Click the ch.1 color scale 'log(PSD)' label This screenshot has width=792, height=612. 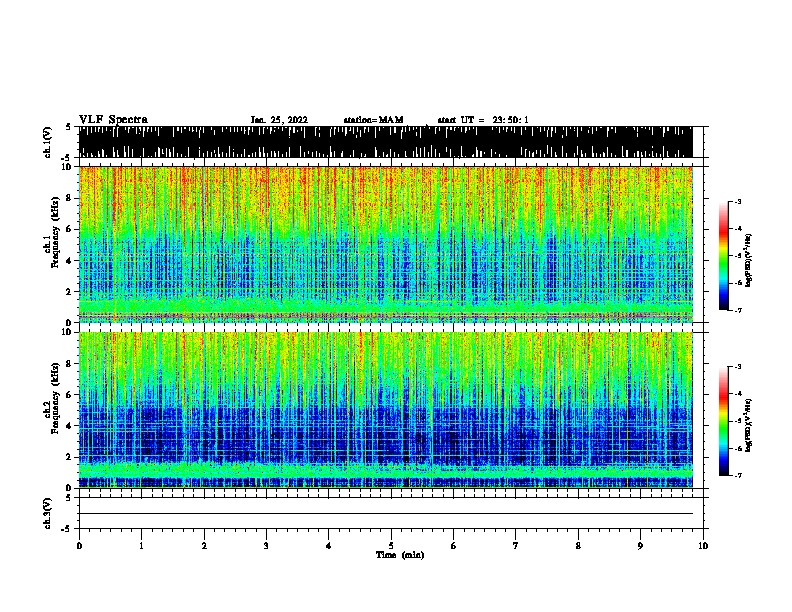(x=749, y=261)
